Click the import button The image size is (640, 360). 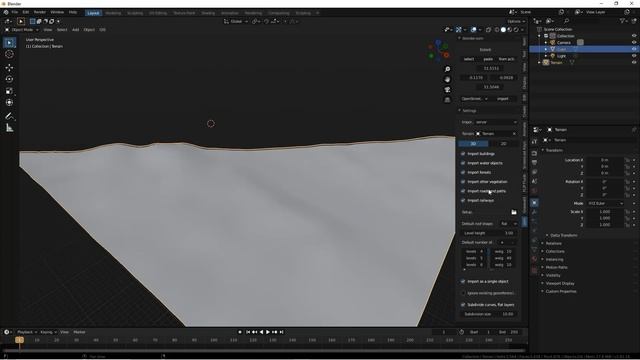tap(503, 99)
